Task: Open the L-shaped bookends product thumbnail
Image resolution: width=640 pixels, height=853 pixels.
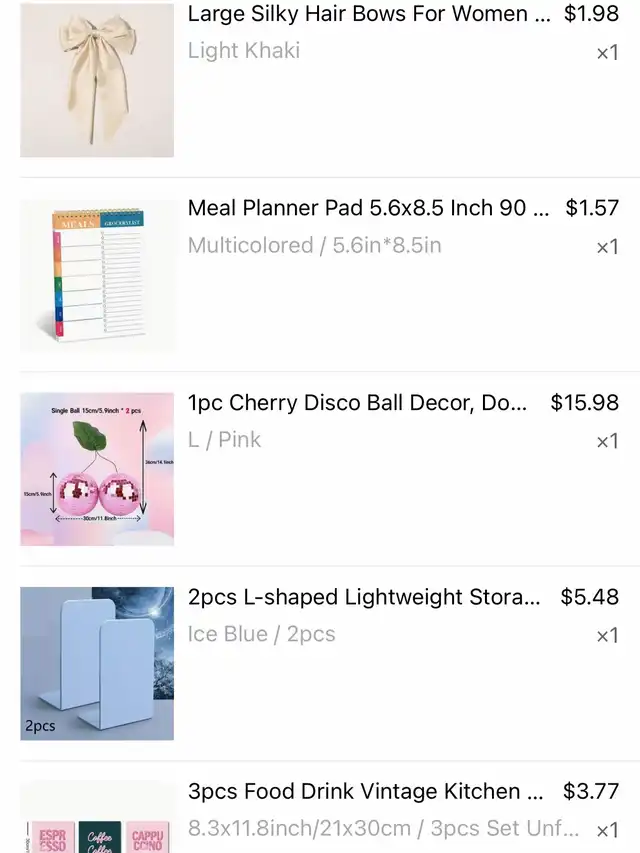Action: click(x=97, y=663)
